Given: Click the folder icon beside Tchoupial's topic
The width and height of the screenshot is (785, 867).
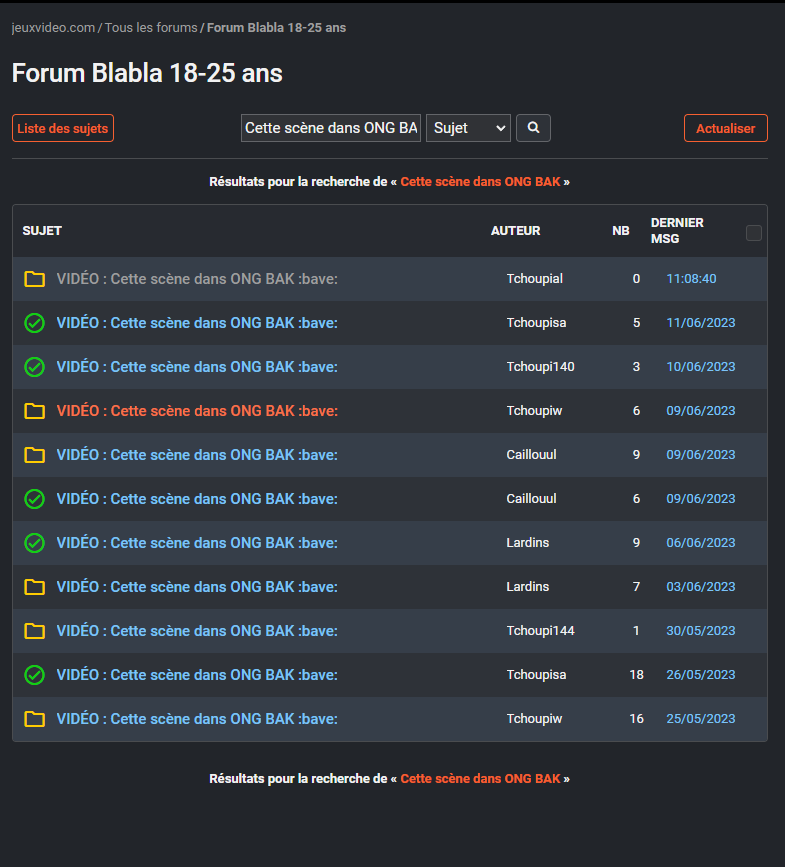Looking at the screenshot, I should pyautogui.click(x=35, y=279).
